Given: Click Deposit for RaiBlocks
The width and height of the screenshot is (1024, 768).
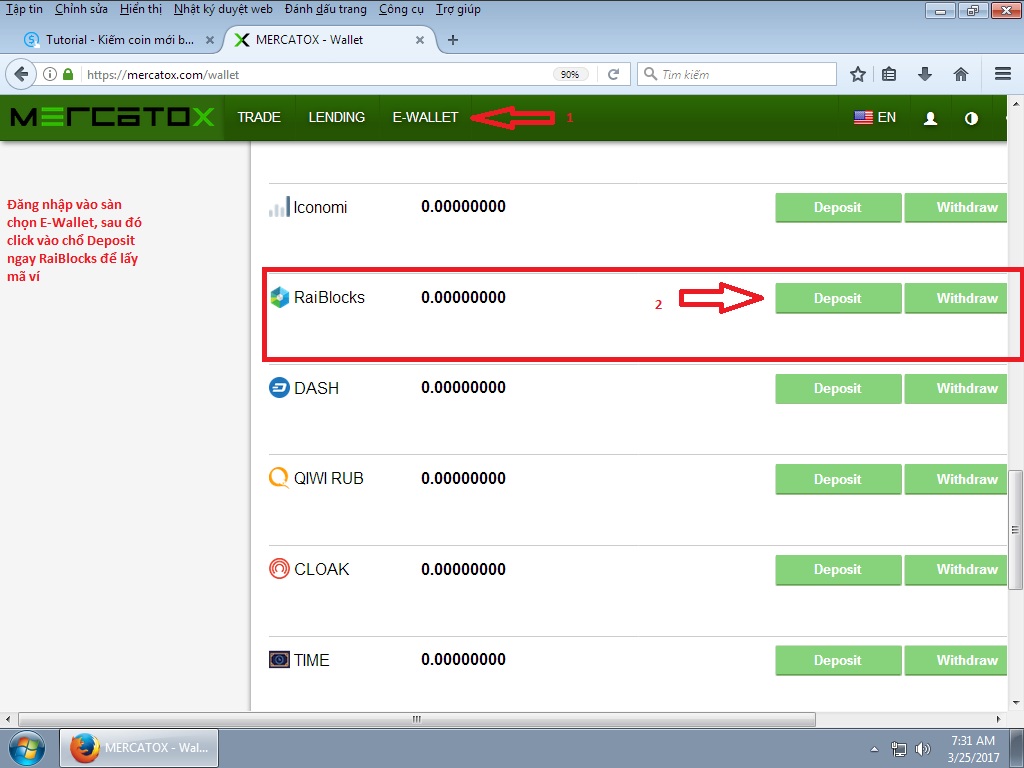Looking at the screenshot, I should click(x=838, y=298).
